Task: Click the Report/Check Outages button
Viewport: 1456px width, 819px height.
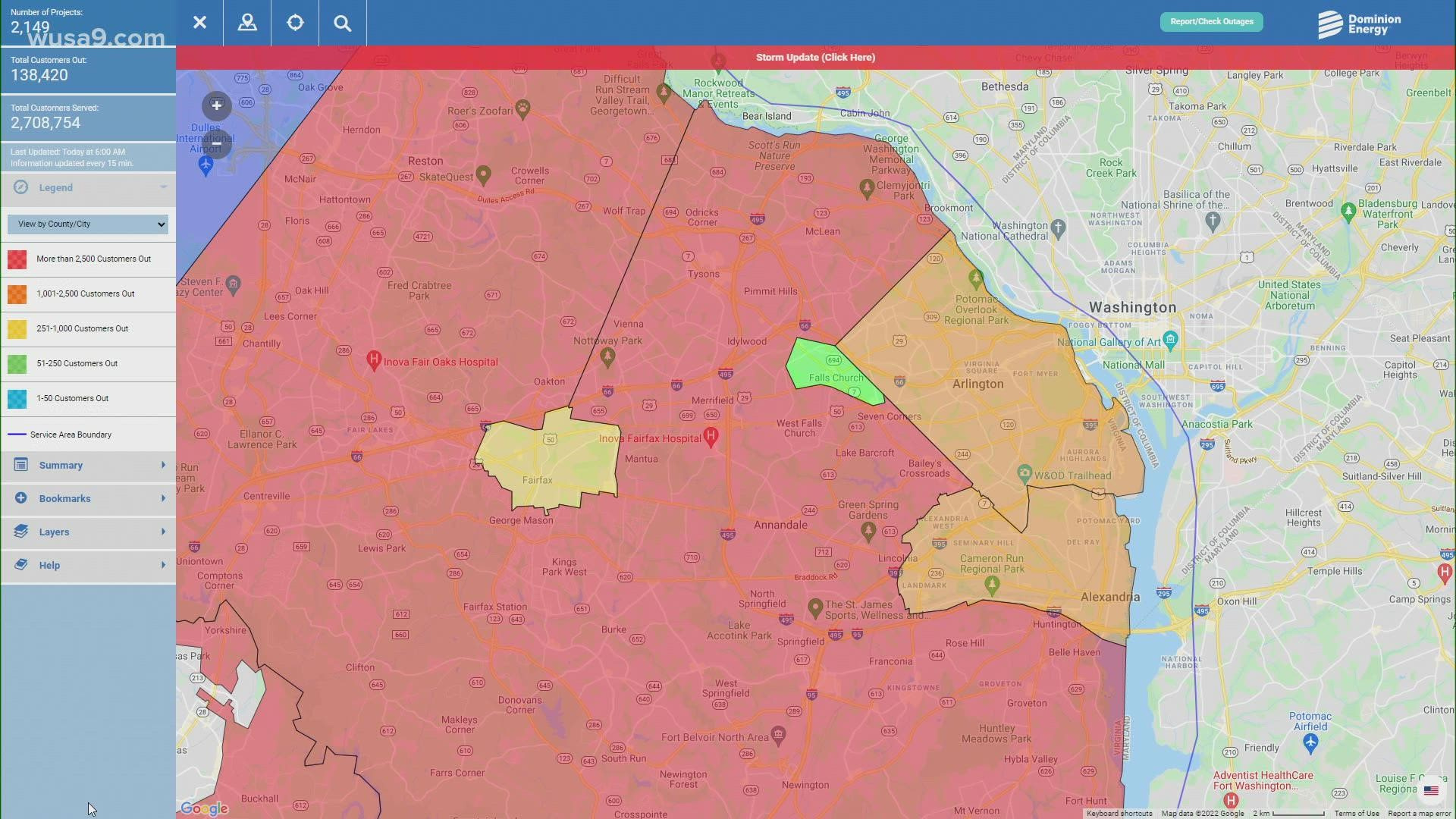Action: [x=1212, y=21]
